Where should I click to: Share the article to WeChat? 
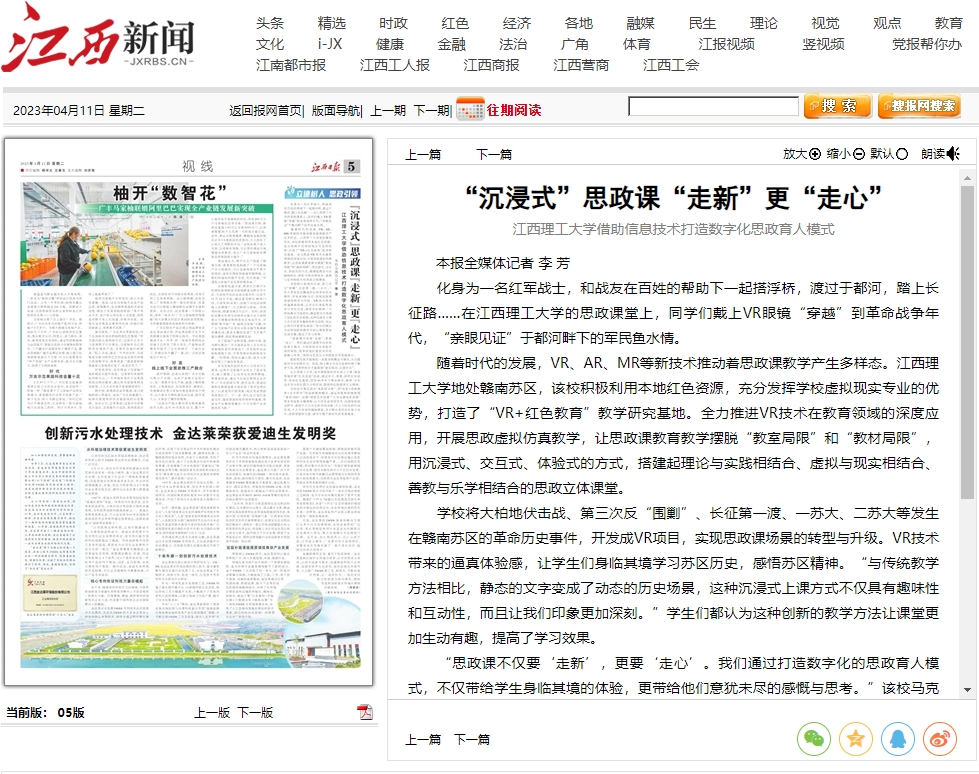click(814, 738)
